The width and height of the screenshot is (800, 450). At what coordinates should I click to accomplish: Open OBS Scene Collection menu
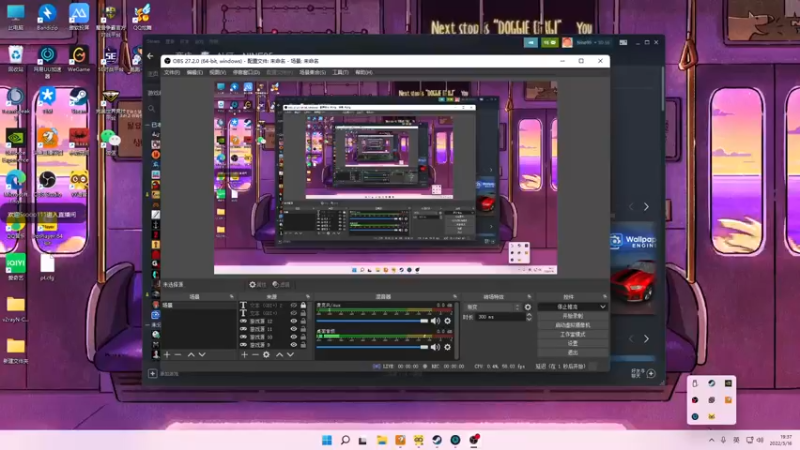(312, 72)
